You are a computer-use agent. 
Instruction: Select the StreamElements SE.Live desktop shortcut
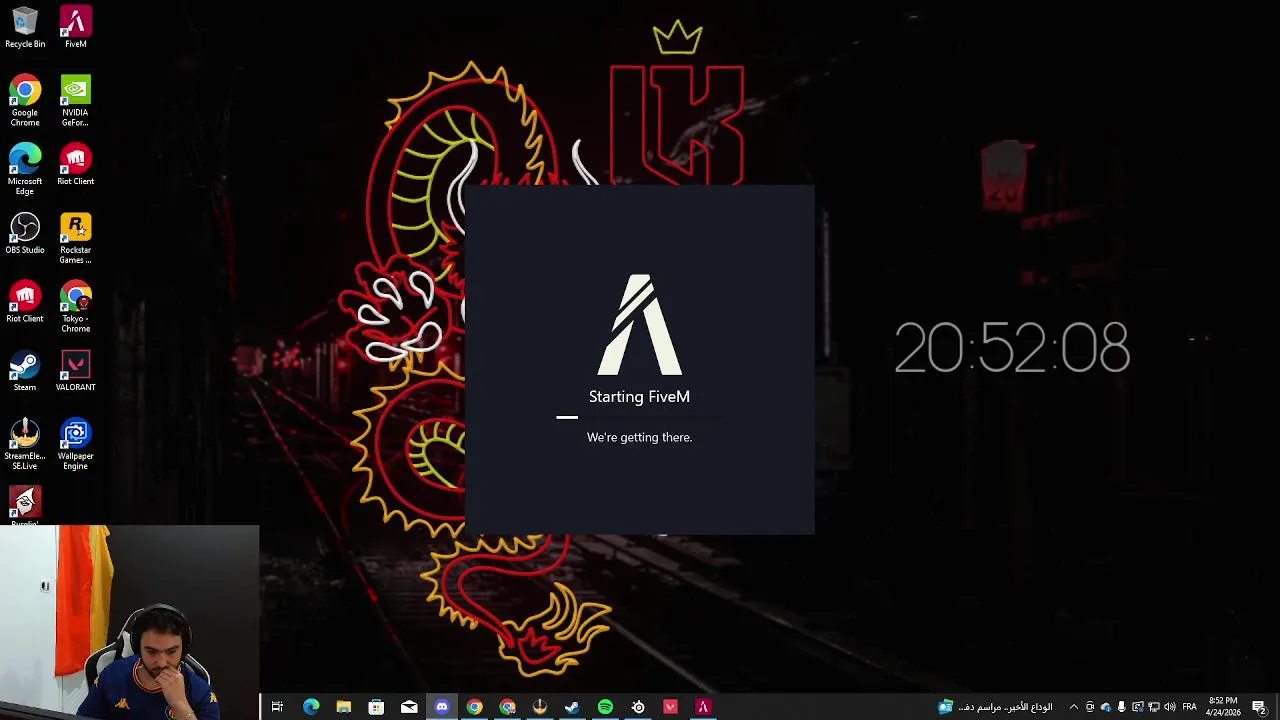point(25,444)
